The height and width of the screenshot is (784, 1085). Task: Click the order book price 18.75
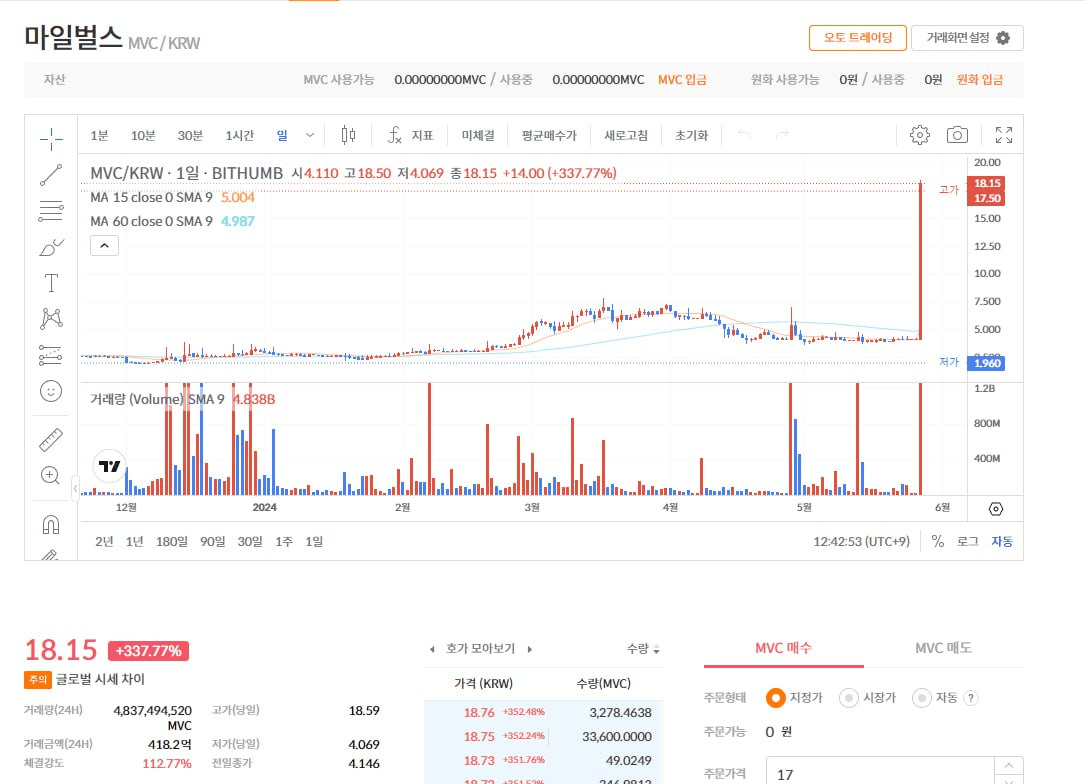pyautogui.click(x=479, y=736)
